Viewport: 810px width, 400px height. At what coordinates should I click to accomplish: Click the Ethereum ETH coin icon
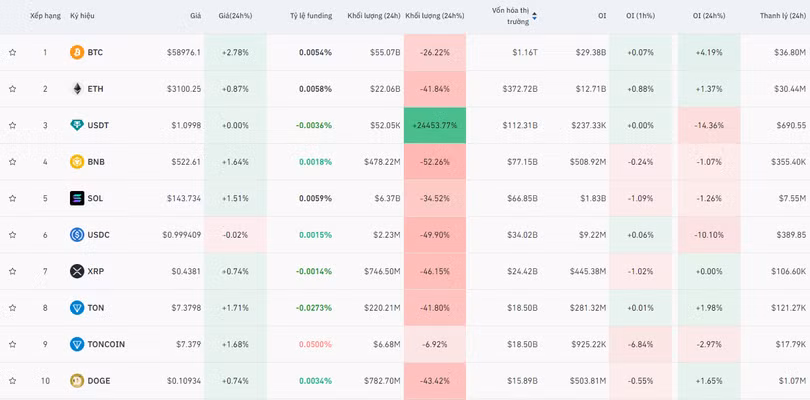point(77,89)
